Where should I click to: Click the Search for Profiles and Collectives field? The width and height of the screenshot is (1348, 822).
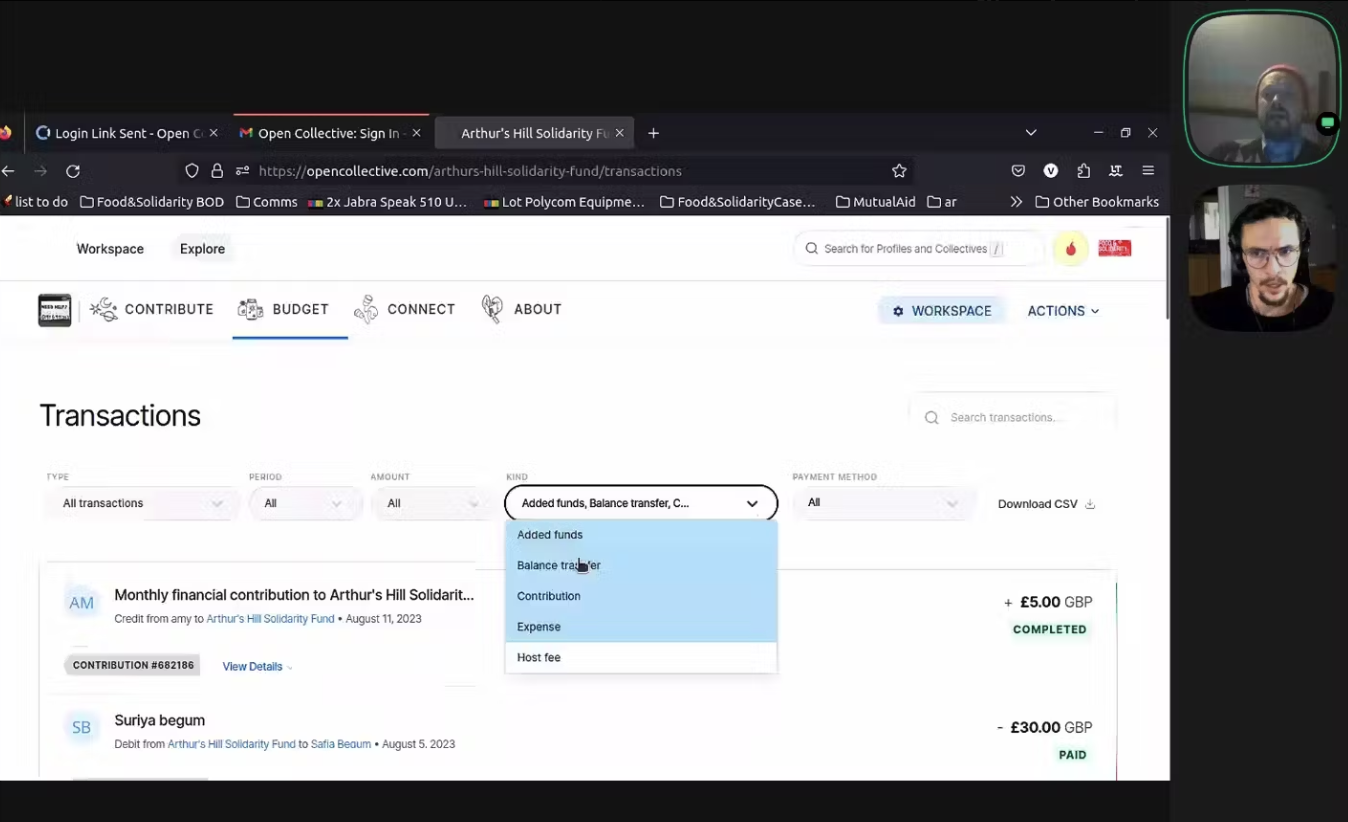point(918,249)
